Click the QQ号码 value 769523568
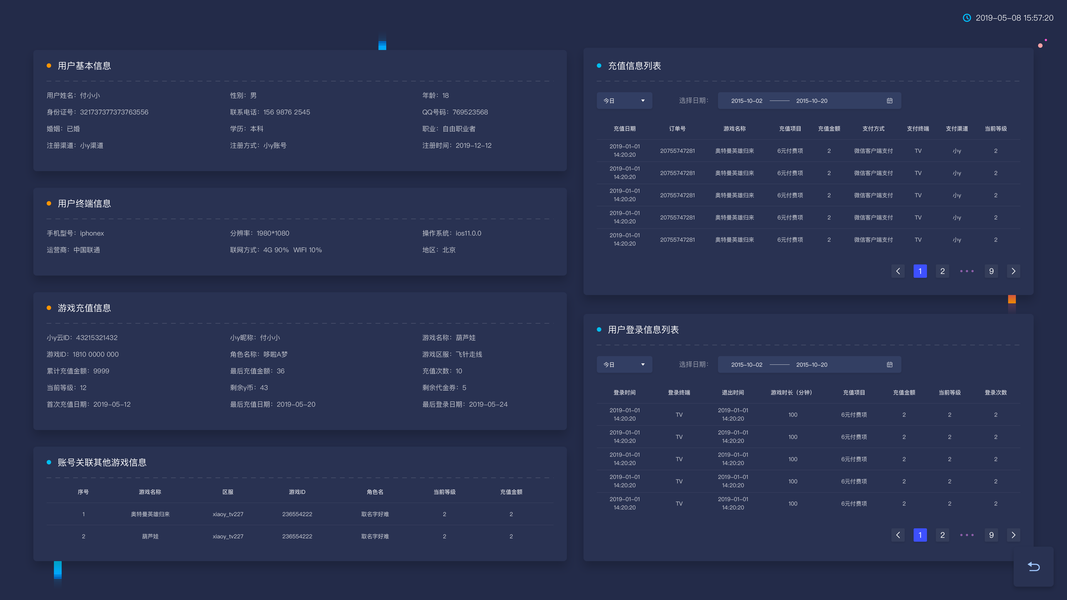 (x=470, y=112)
